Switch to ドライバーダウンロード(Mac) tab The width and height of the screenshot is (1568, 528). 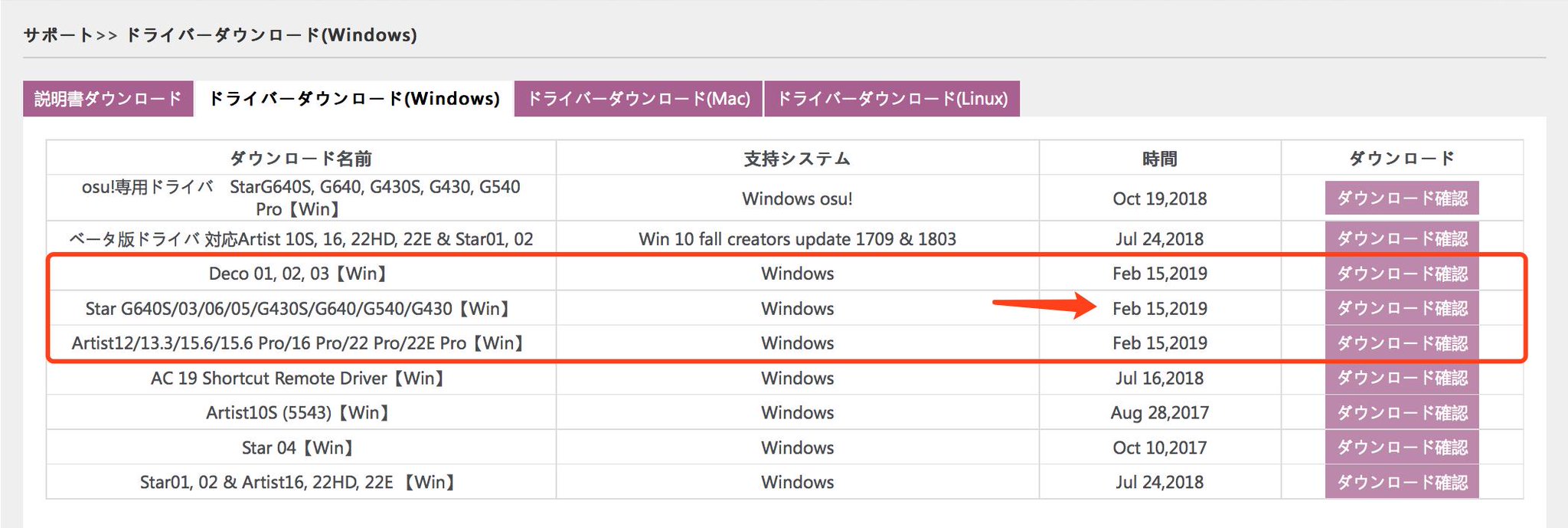click(x=639, y=99)
